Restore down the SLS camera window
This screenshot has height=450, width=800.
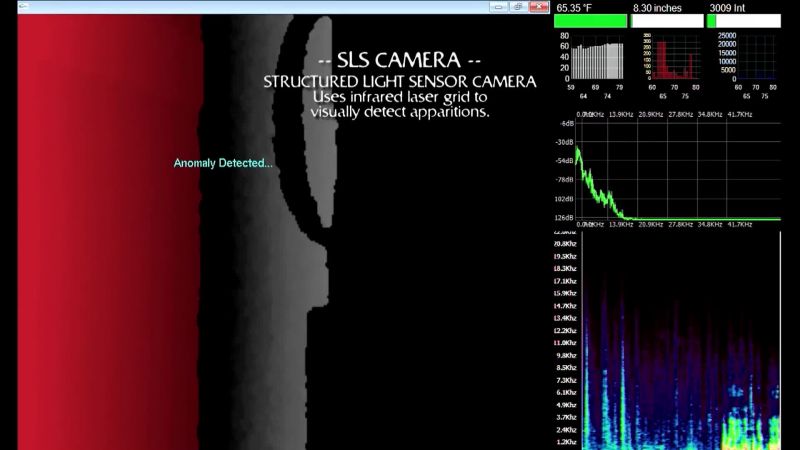tap(518, 7)
